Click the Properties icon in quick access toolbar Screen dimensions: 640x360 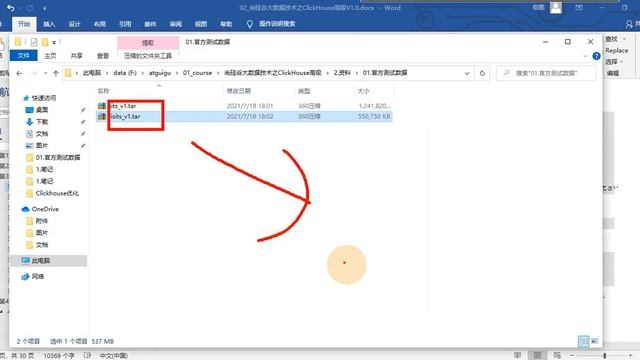tap(34, 42)
